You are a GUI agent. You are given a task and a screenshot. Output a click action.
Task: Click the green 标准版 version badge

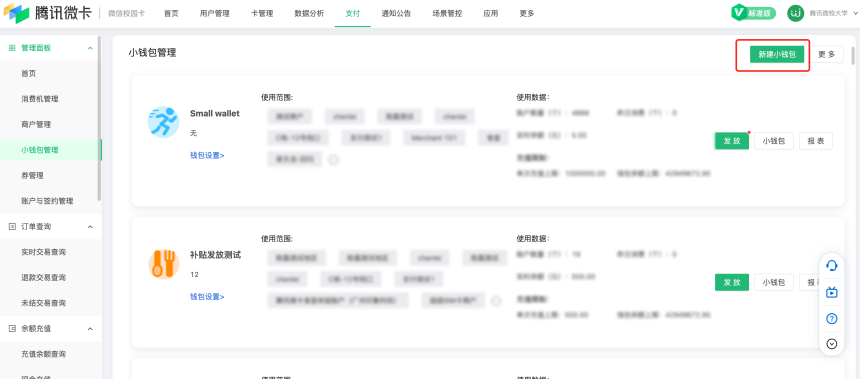coord(753,13)
